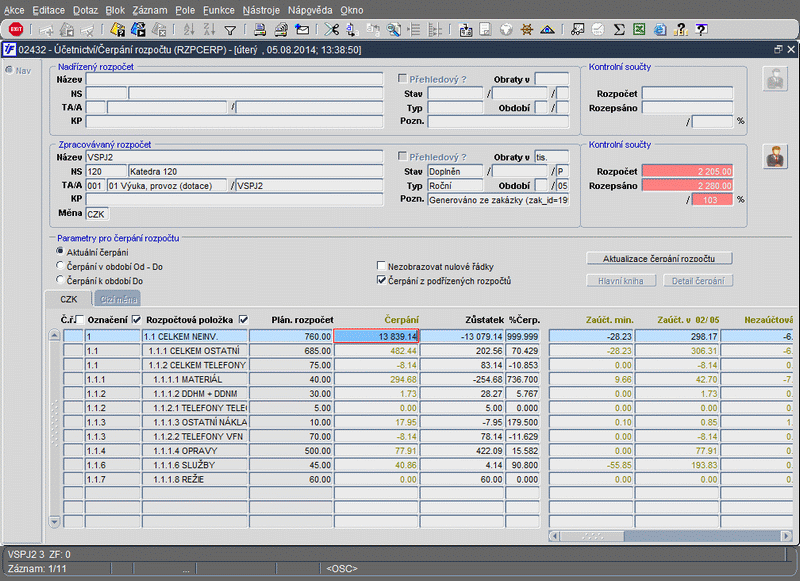Viewport: 800px width, 581px height.
Task: Click the envelope send mail icon
Action: tap(301, 29)
